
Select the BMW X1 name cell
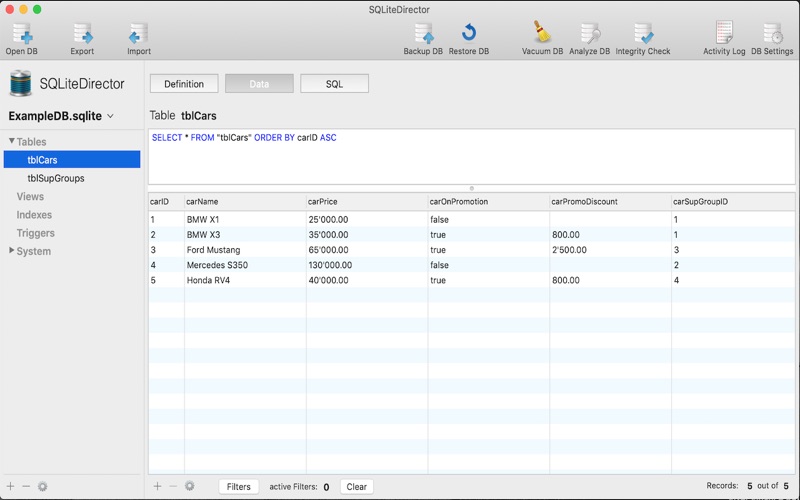coord(245,219)
